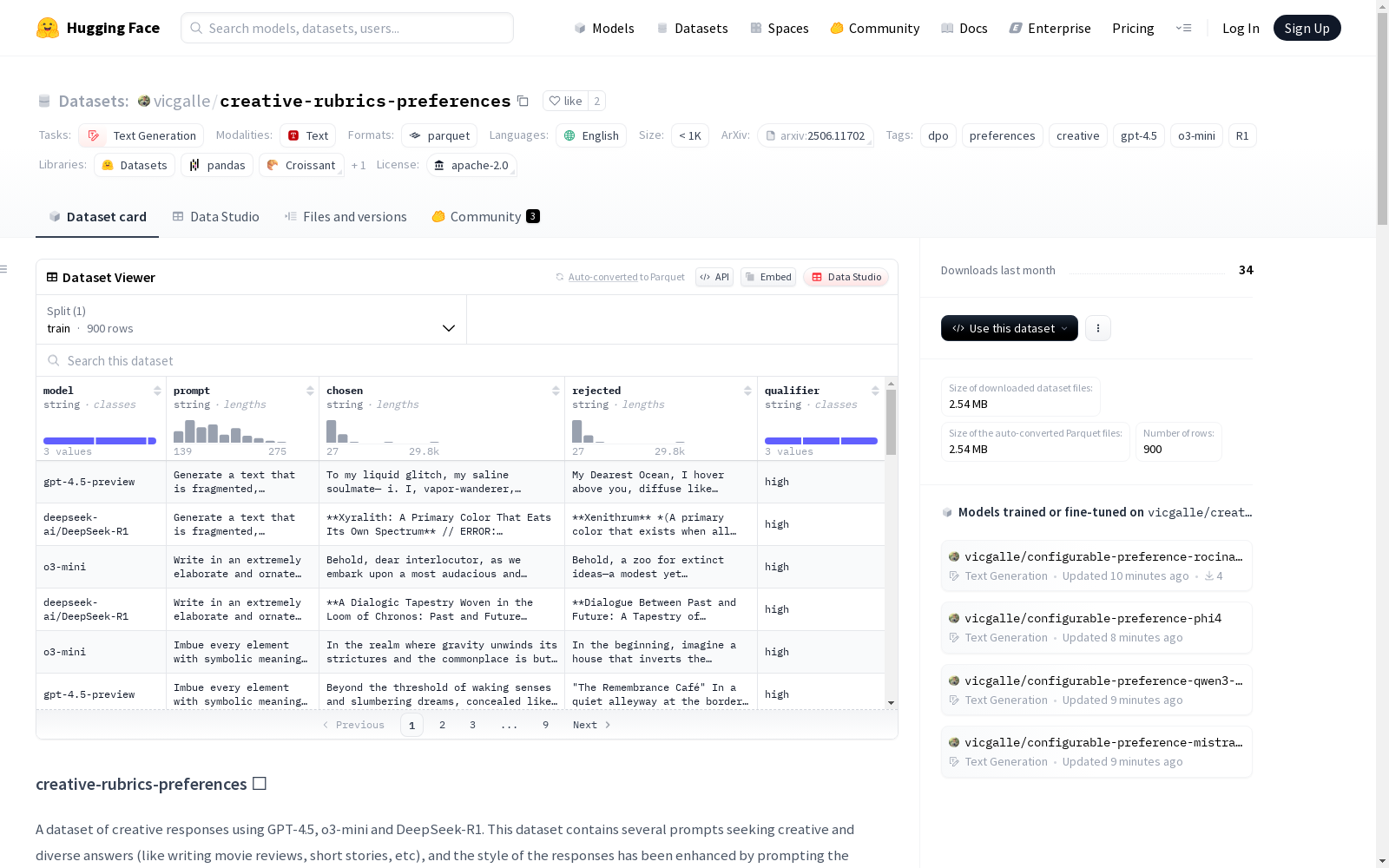Image resolution: width=1389 pixels, height=868 pixels.
Task: Select the preferences tag
Action: 1002,135
